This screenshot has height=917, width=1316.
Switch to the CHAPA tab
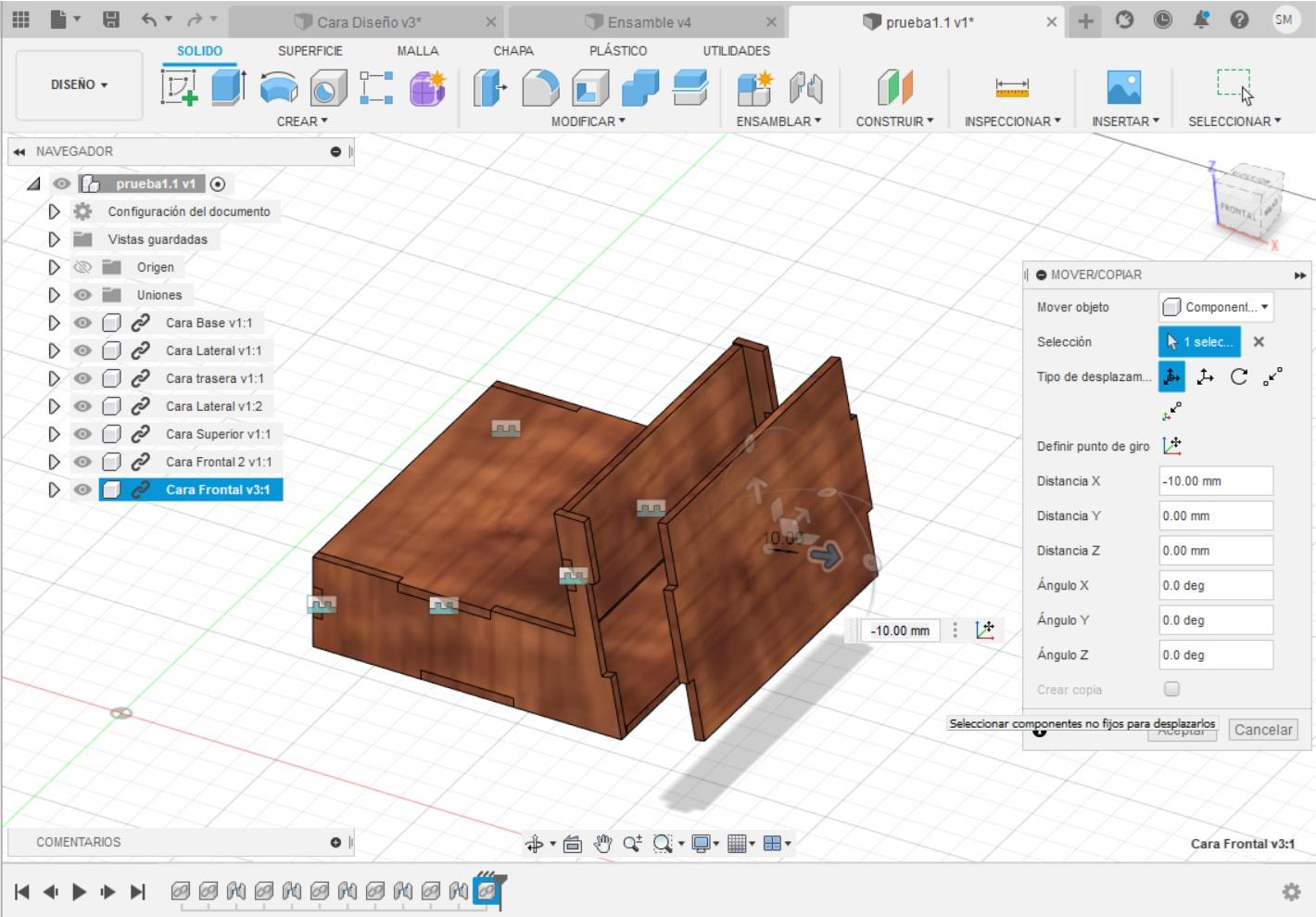pyautogui.click(x=513, y=51)
